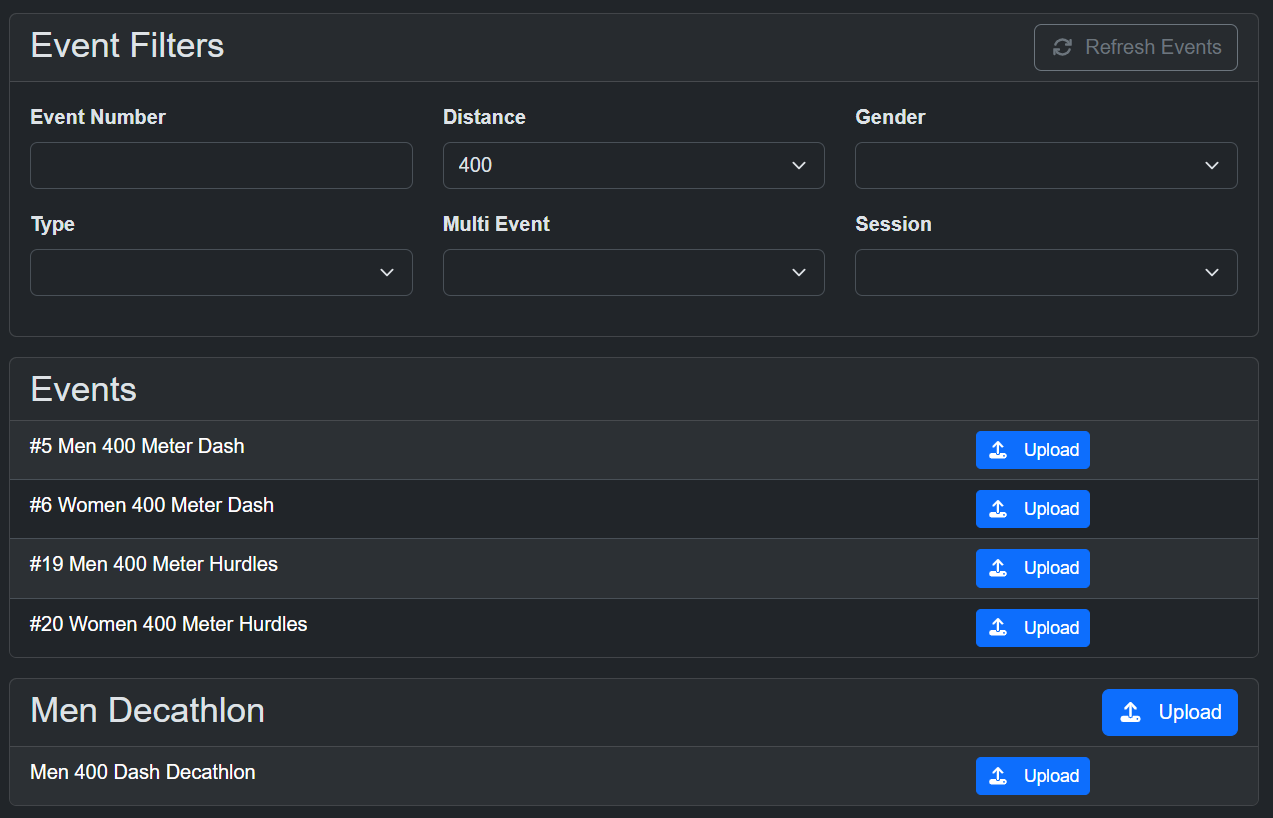
Task: Open the Session filter dropdown
Action: pos(1045,272)
